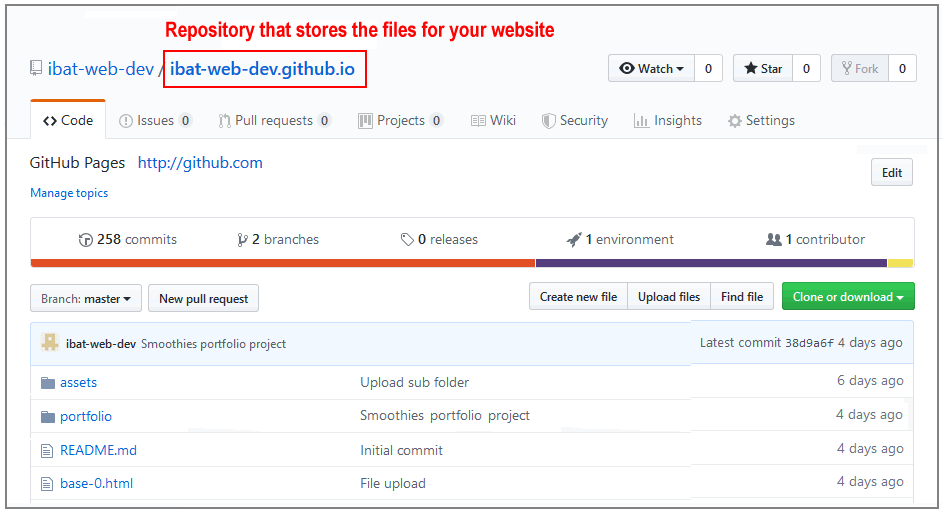
Task: Open the README.md file link
Action: point(98,450)
